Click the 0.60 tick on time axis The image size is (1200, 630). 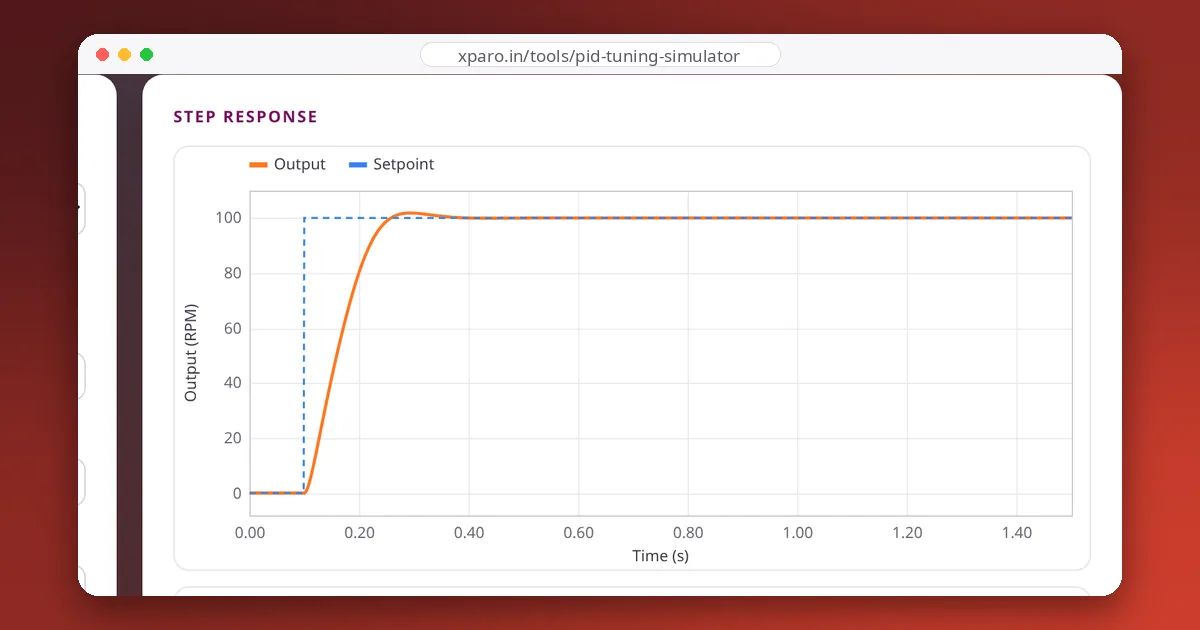[x=578, y=533]
